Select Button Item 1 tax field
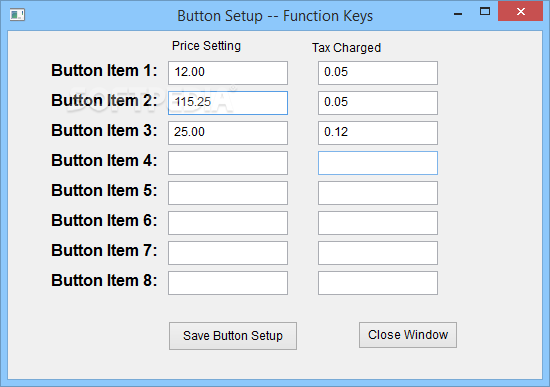 pos(378,73)
